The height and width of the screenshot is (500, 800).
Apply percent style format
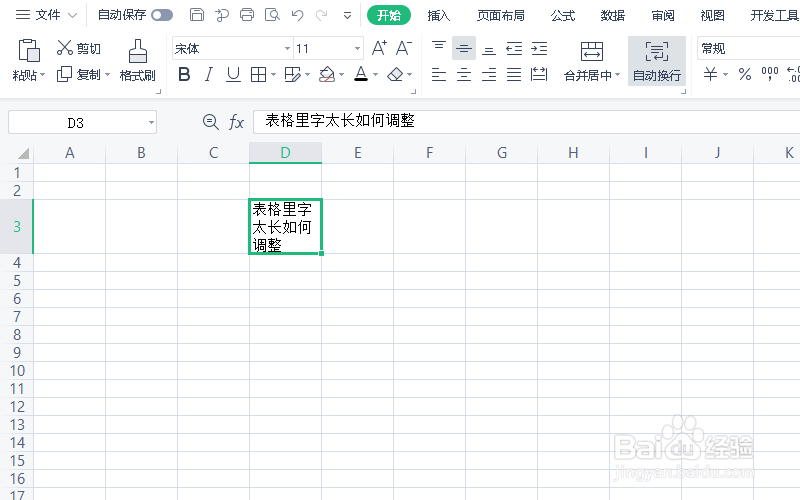click(x=745, y=74)
